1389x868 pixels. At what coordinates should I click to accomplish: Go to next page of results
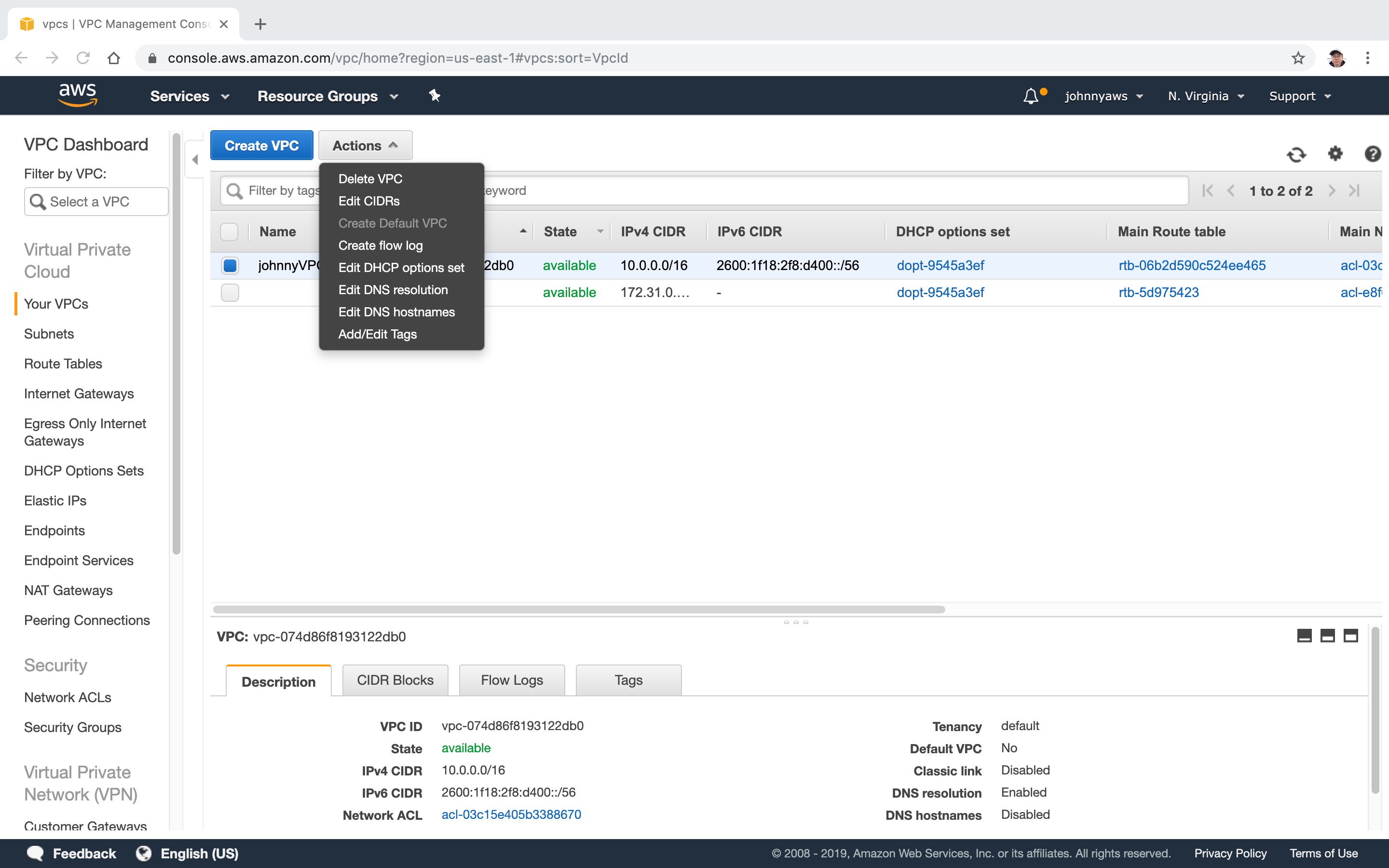(x=1332, y=190)
